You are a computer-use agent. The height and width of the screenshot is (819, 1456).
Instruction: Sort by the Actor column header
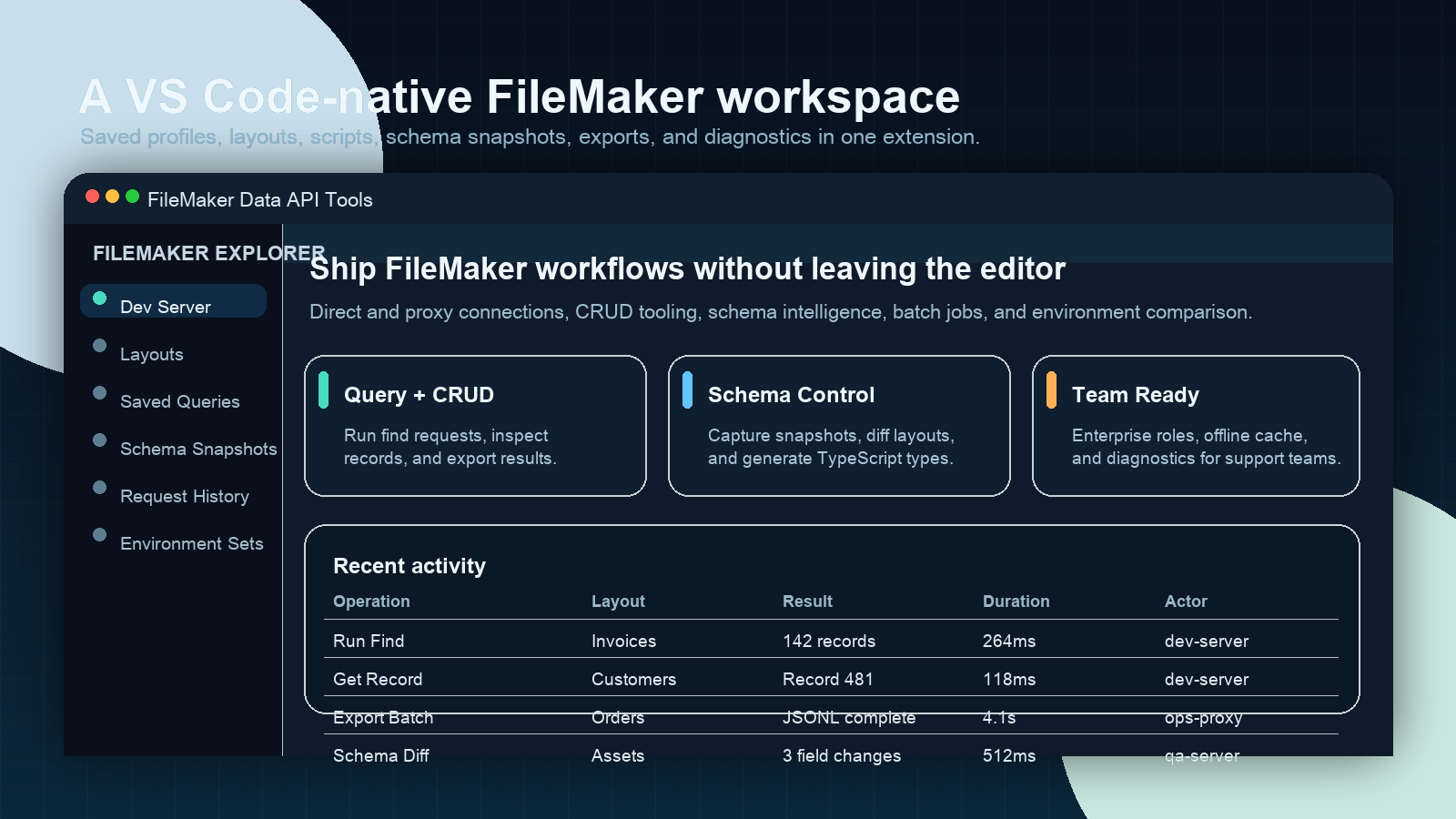coord(1186,602)
